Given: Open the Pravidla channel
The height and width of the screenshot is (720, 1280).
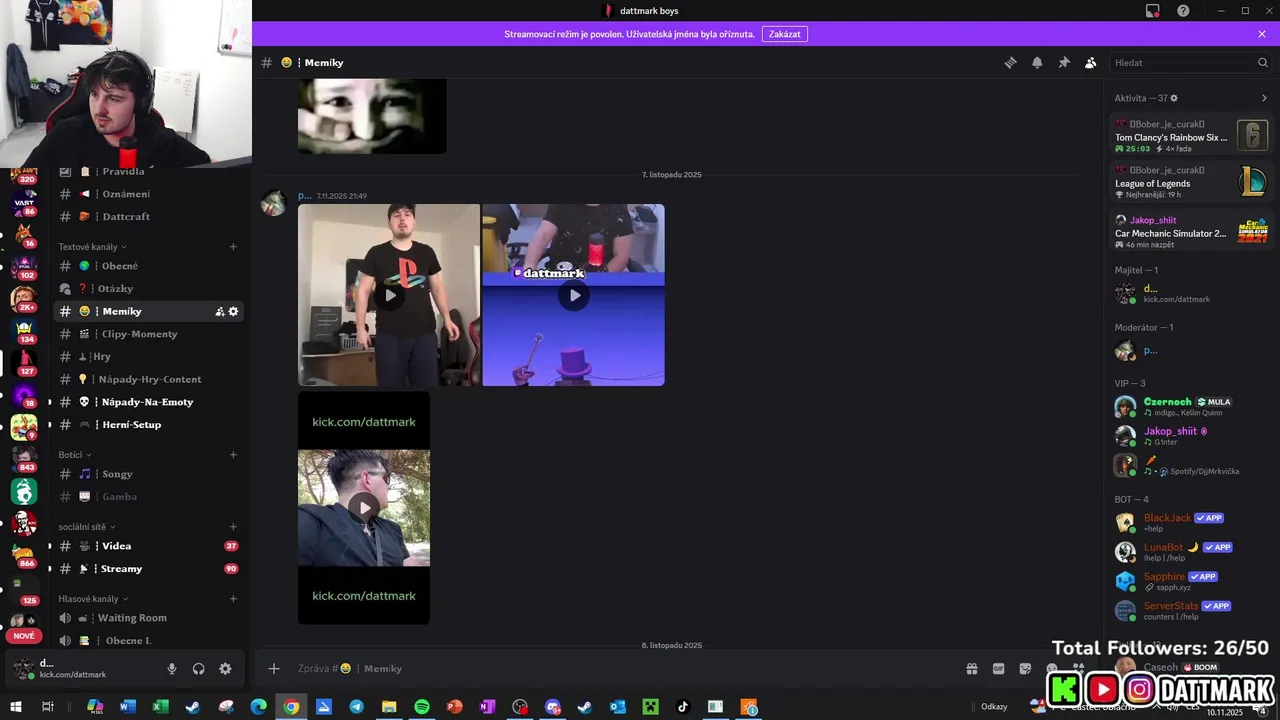Looking at the screenshot, I should 147,171.
